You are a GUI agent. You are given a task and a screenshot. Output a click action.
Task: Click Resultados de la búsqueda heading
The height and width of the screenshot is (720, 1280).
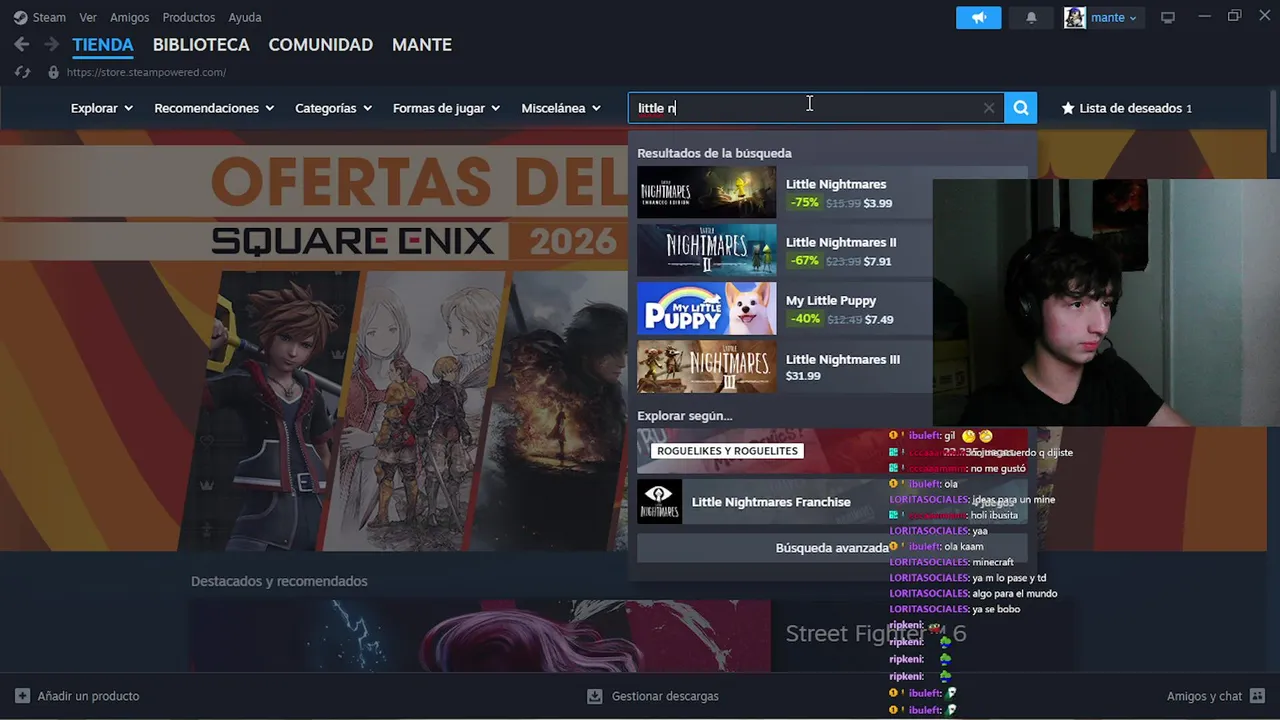pyautogui.click(x=714, y=153)
